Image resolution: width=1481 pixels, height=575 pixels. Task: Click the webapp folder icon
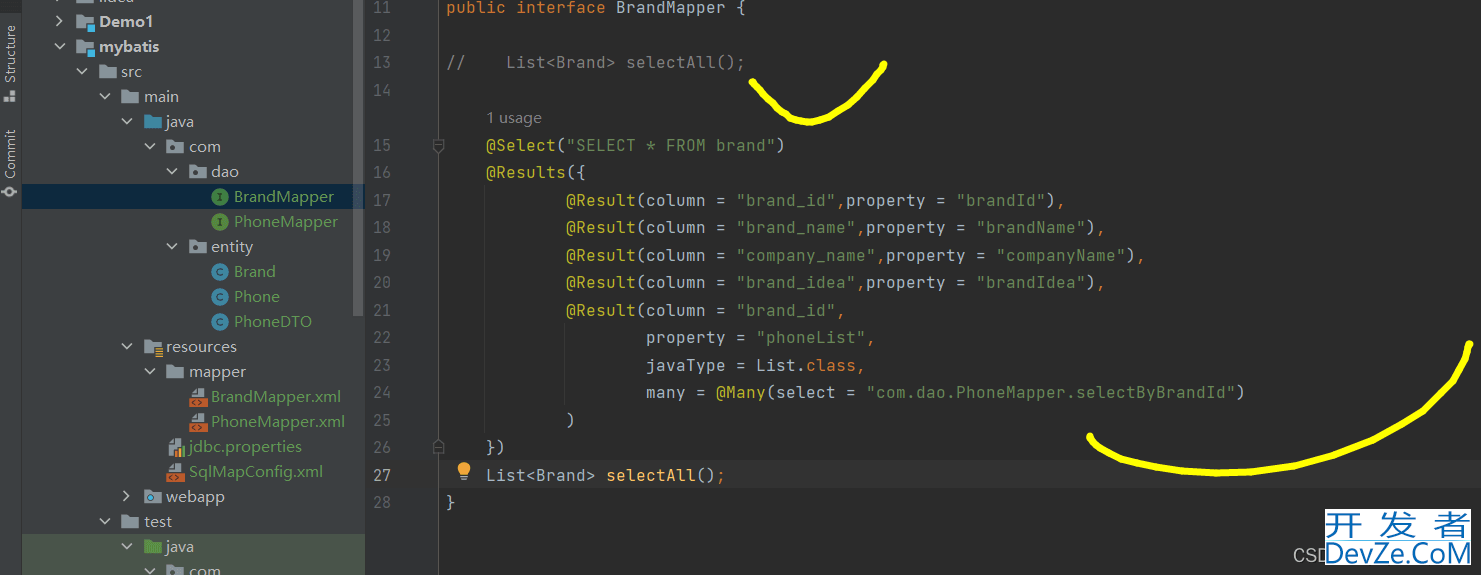[x=153, y=497]
